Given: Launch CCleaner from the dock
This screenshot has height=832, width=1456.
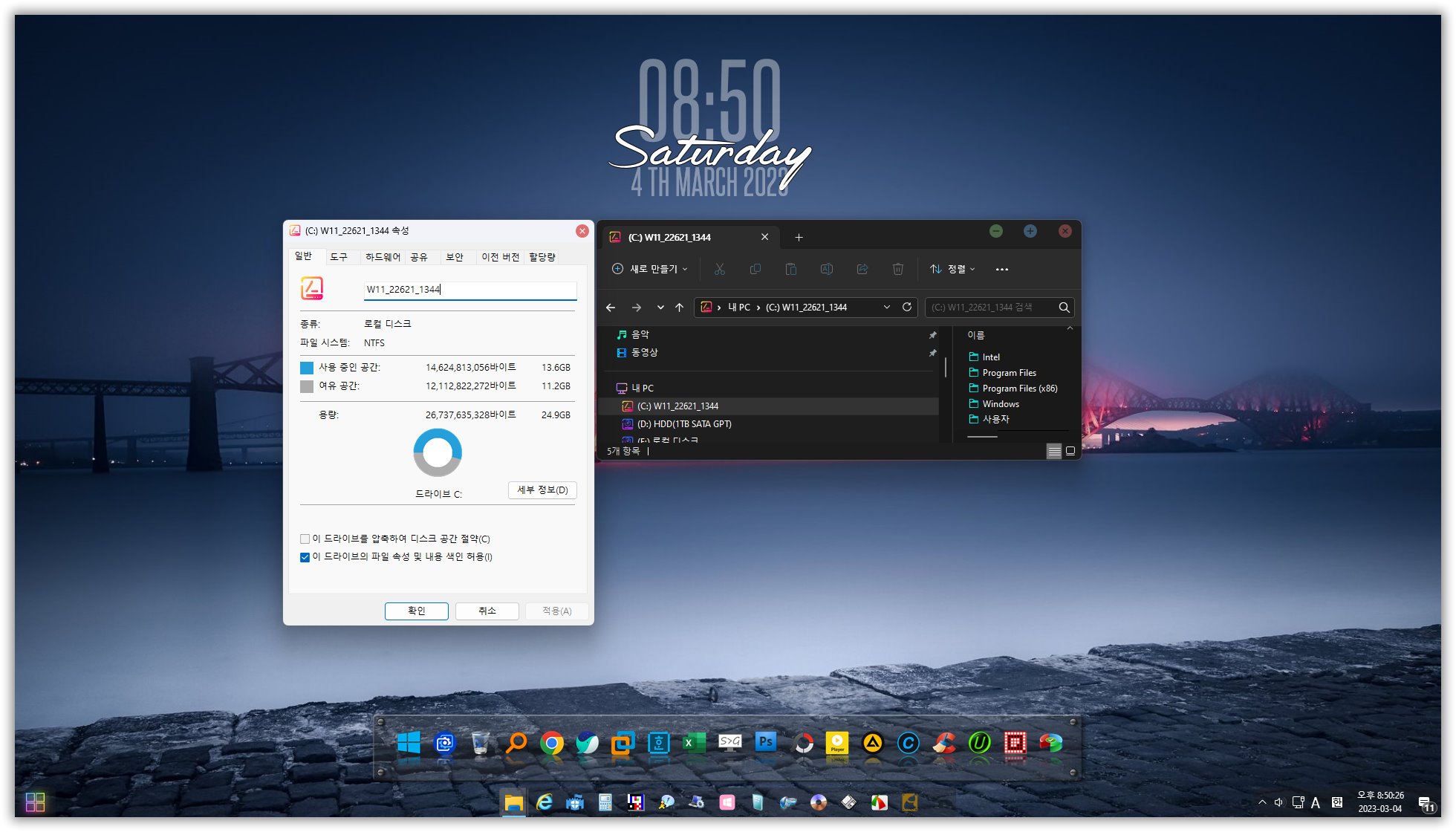Looking at the screenshot, I should click(x=944, y=743).
